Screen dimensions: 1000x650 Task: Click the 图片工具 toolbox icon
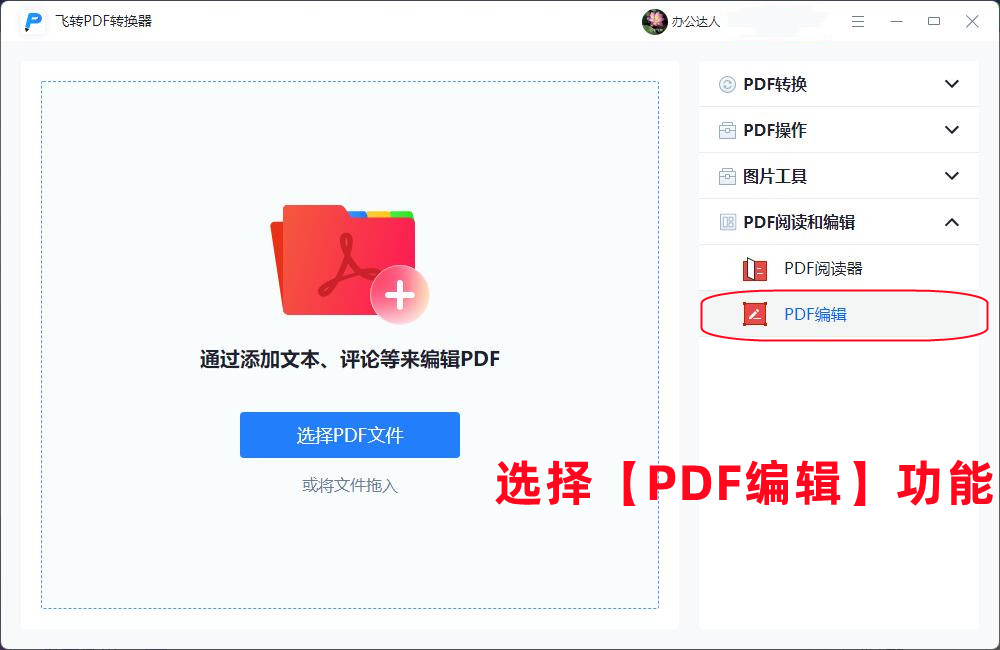coord(727,176)
